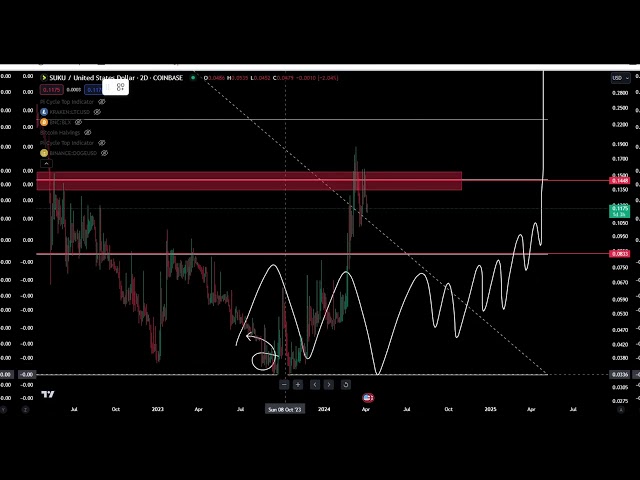
Task: Reset the chart view
Action: [345, 384]
